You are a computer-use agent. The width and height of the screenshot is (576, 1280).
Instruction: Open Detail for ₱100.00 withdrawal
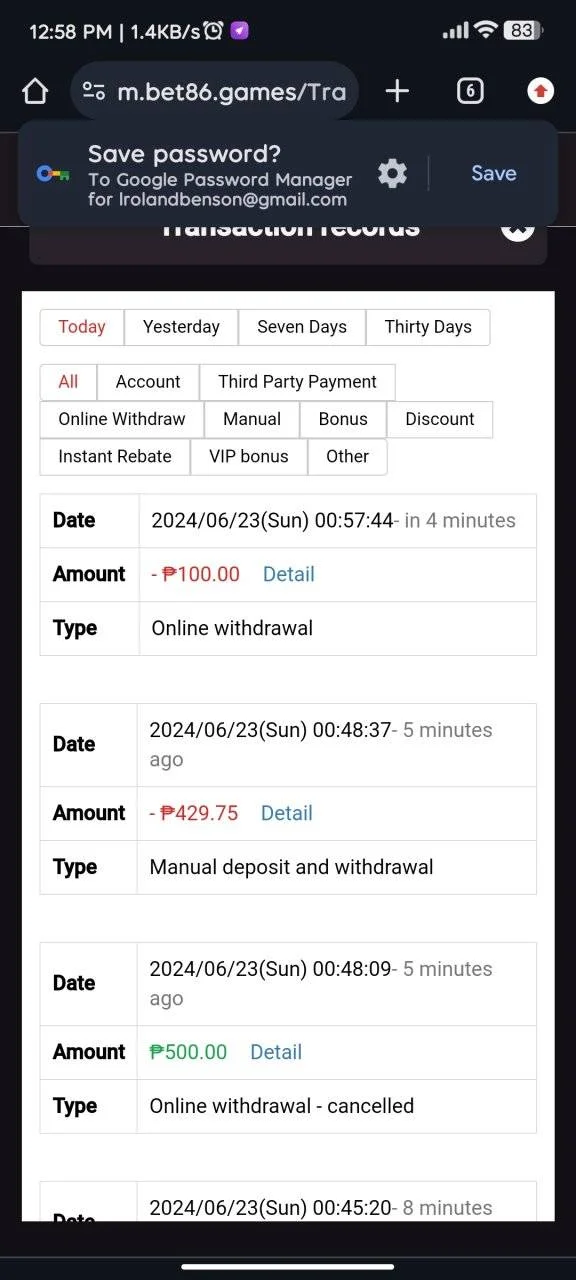(288, 574)
